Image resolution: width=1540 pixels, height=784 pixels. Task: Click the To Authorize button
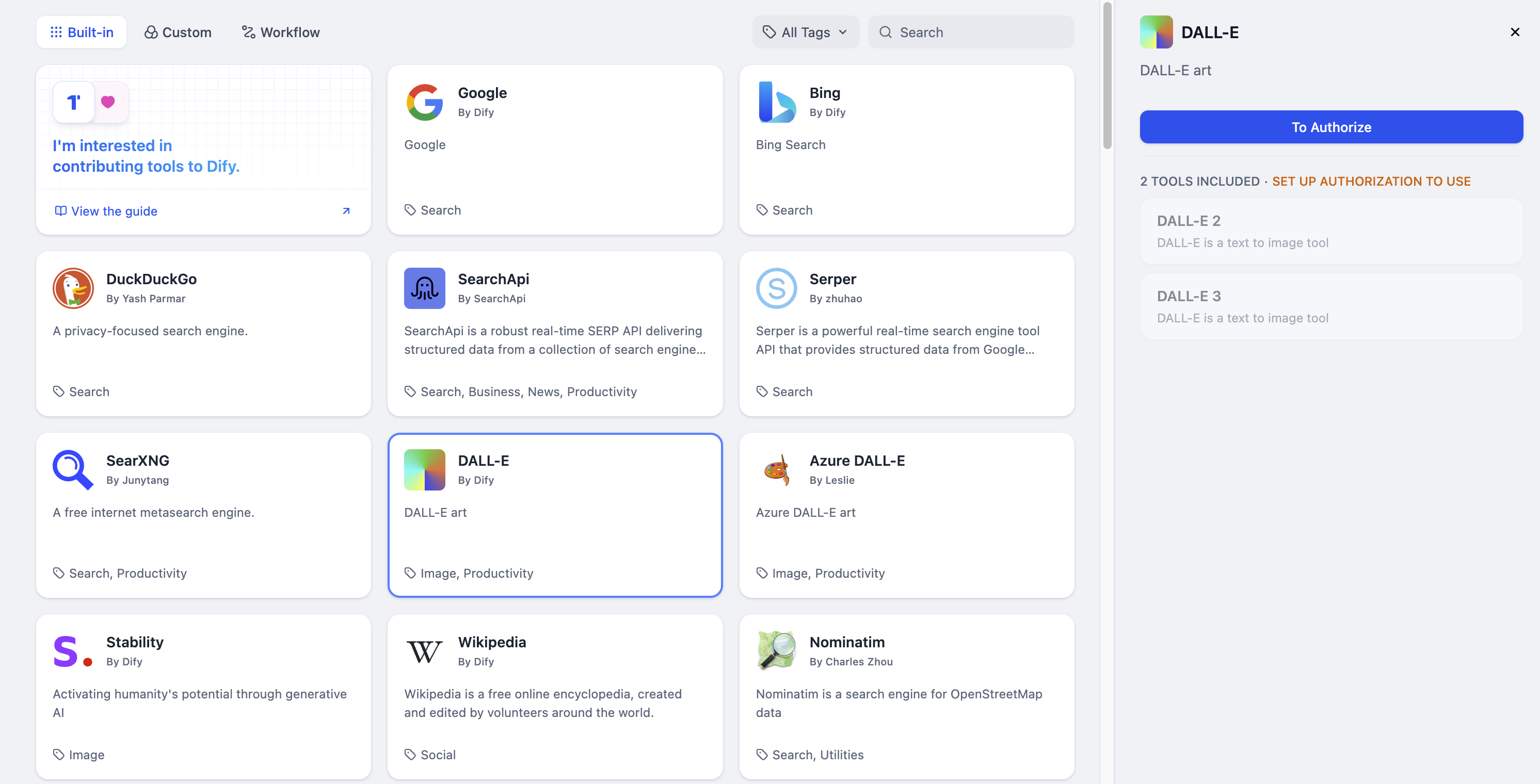pos(1331,127)
